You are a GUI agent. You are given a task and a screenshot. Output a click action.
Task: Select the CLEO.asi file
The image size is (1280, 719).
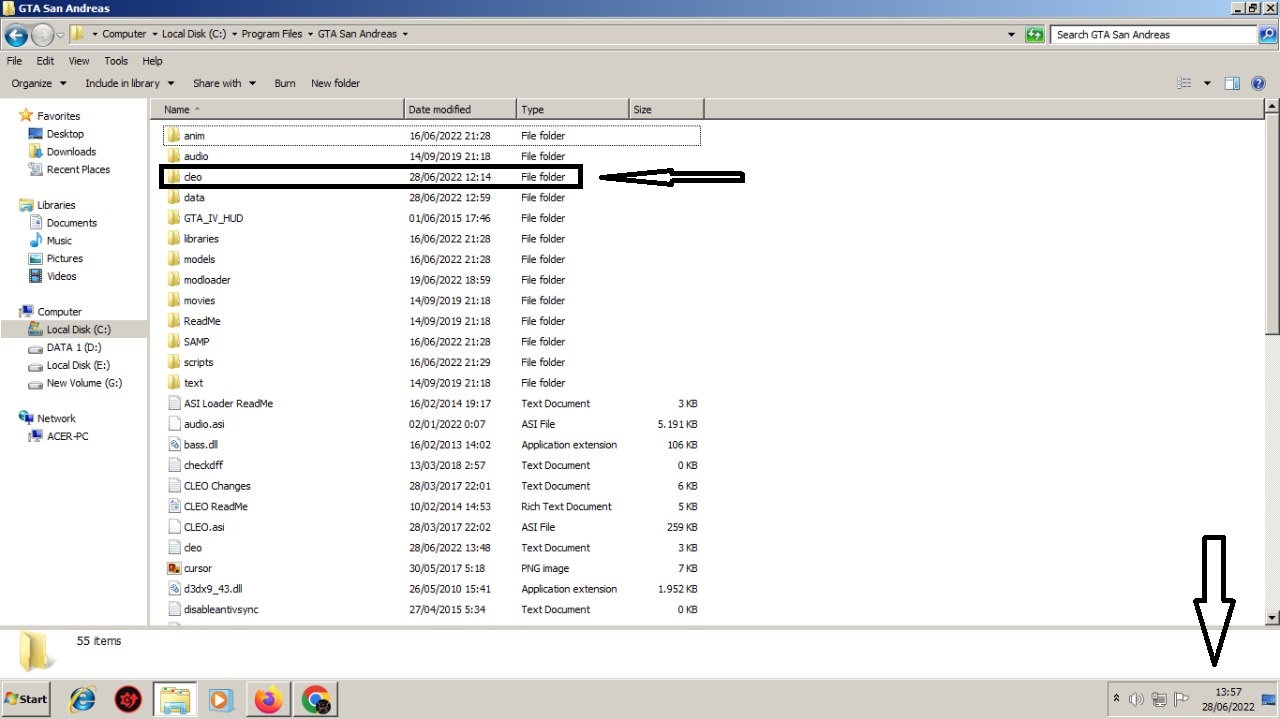coord(204,527)
